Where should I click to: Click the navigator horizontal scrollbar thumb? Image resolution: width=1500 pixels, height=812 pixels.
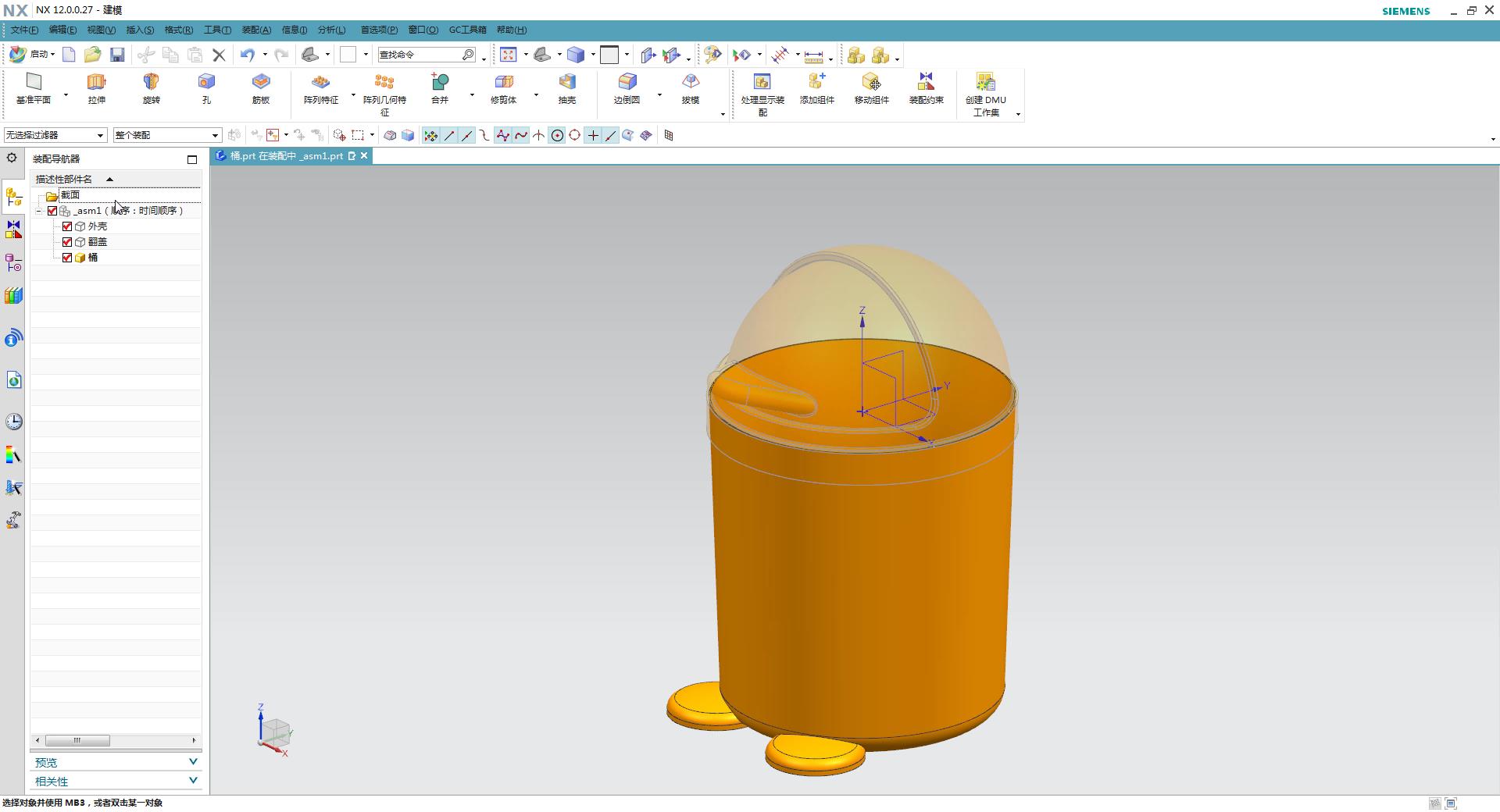coord(77,740)
